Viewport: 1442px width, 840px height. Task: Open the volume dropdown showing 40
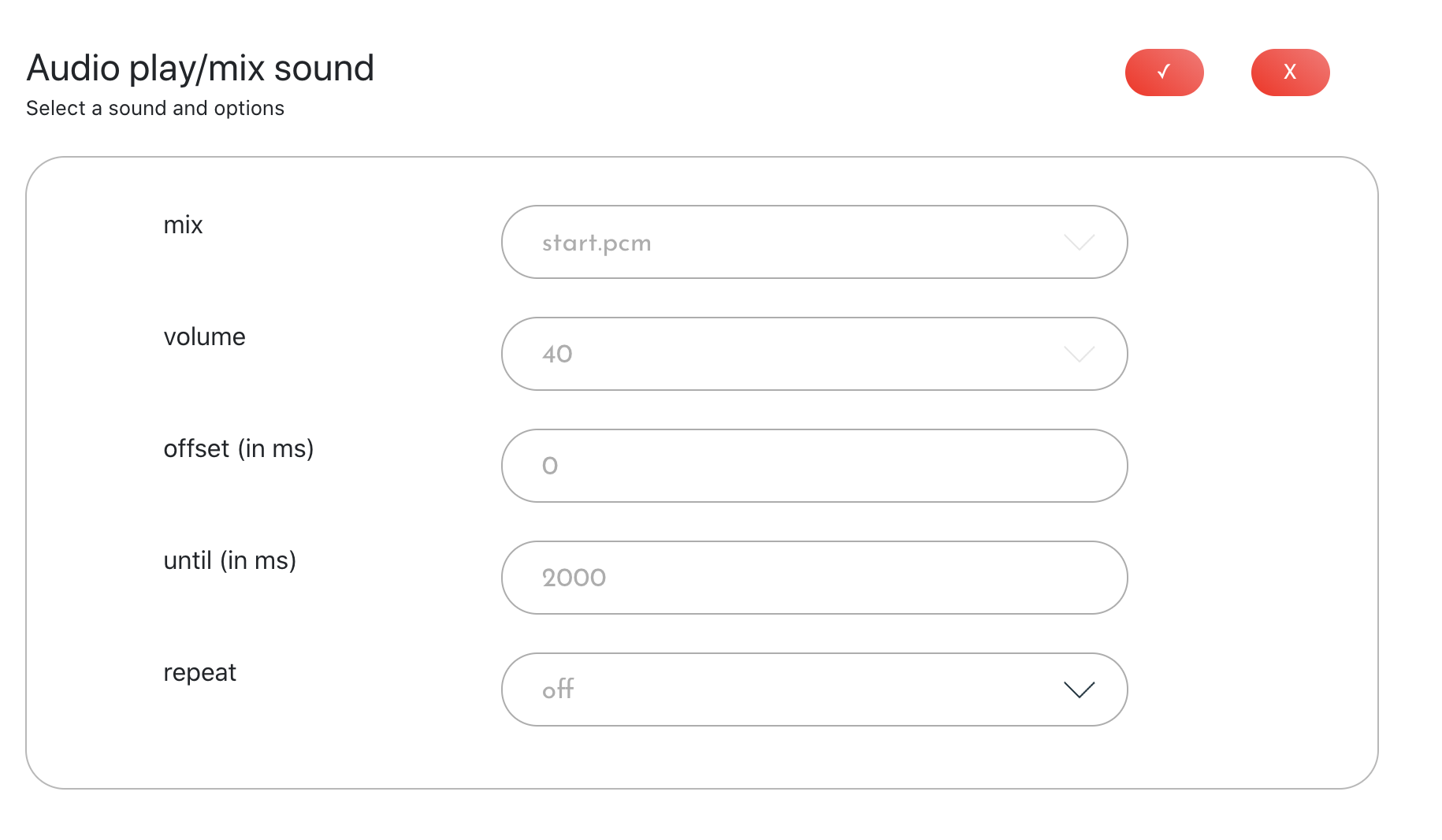click(814, 354)
